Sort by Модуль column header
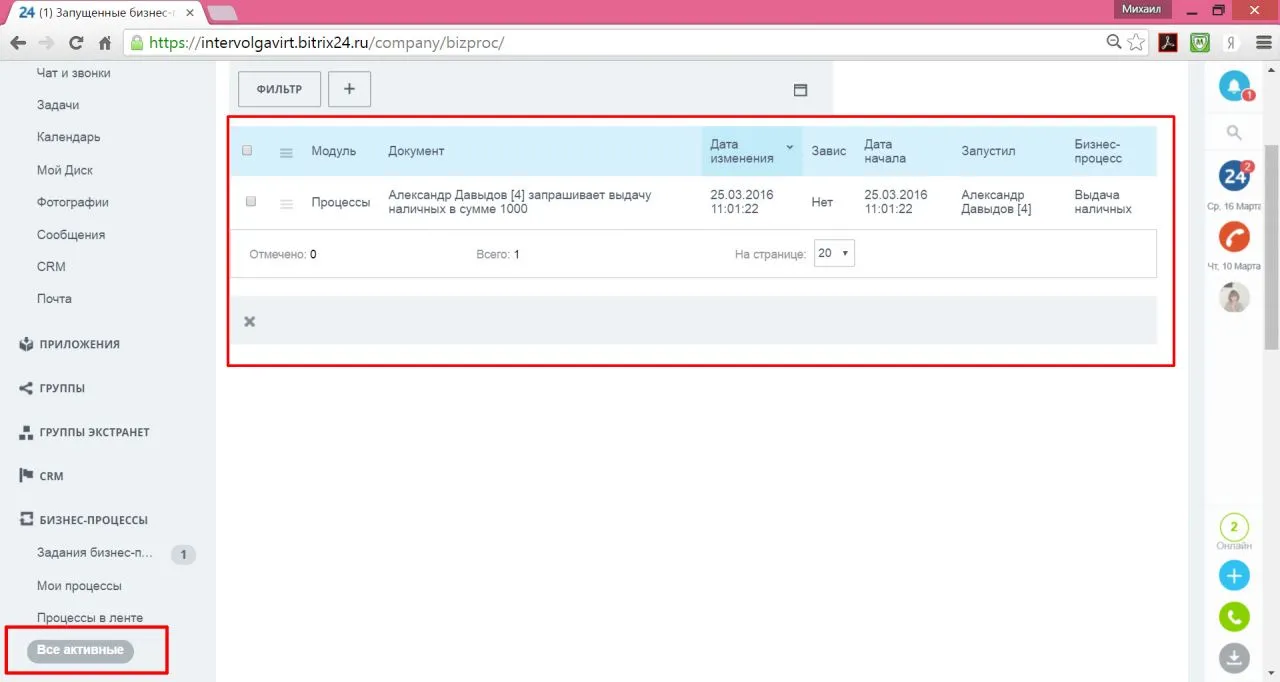The width and height of the screenshot is (1280, 682). (333, 151)
